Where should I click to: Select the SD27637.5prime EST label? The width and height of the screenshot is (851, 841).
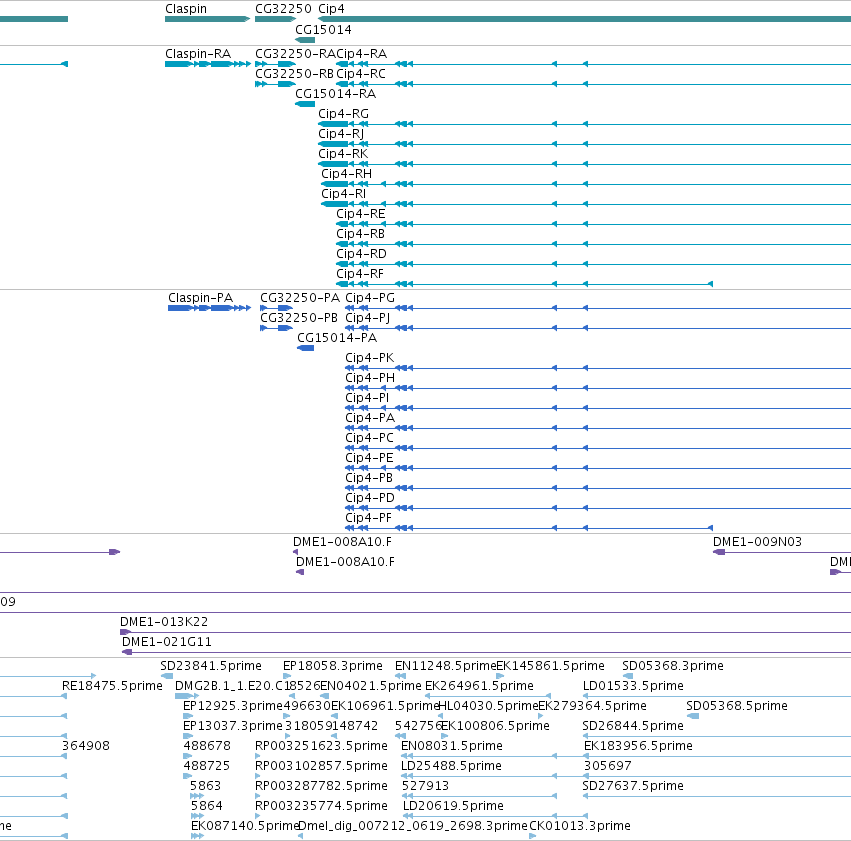633,786
